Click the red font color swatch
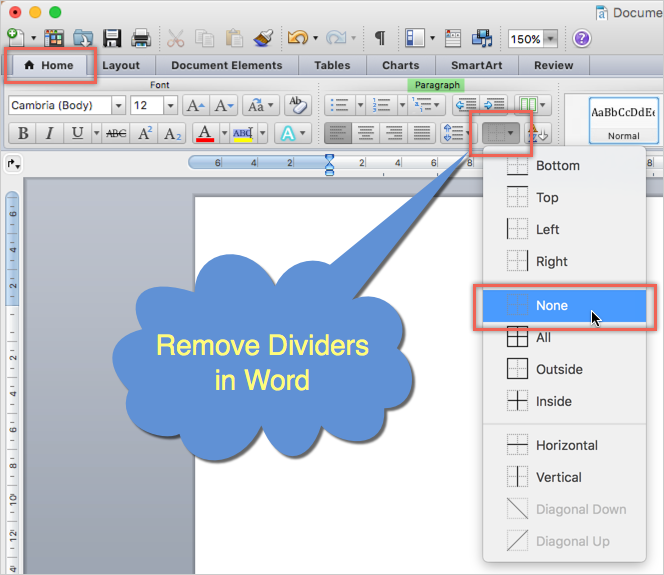 (204, 133)
